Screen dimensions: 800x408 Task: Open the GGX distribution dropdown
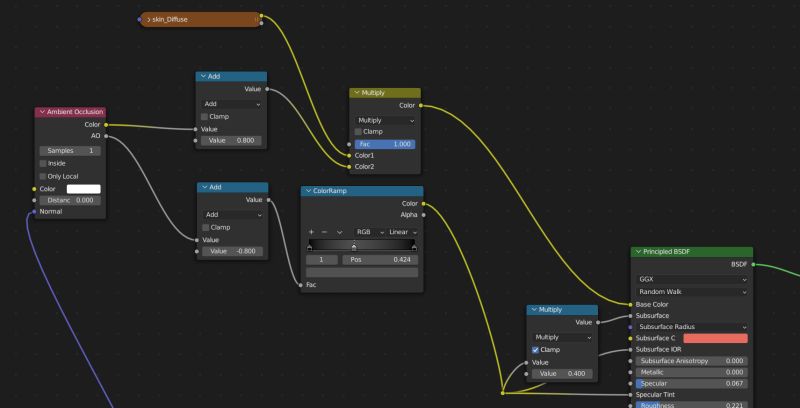coord(692,279)
